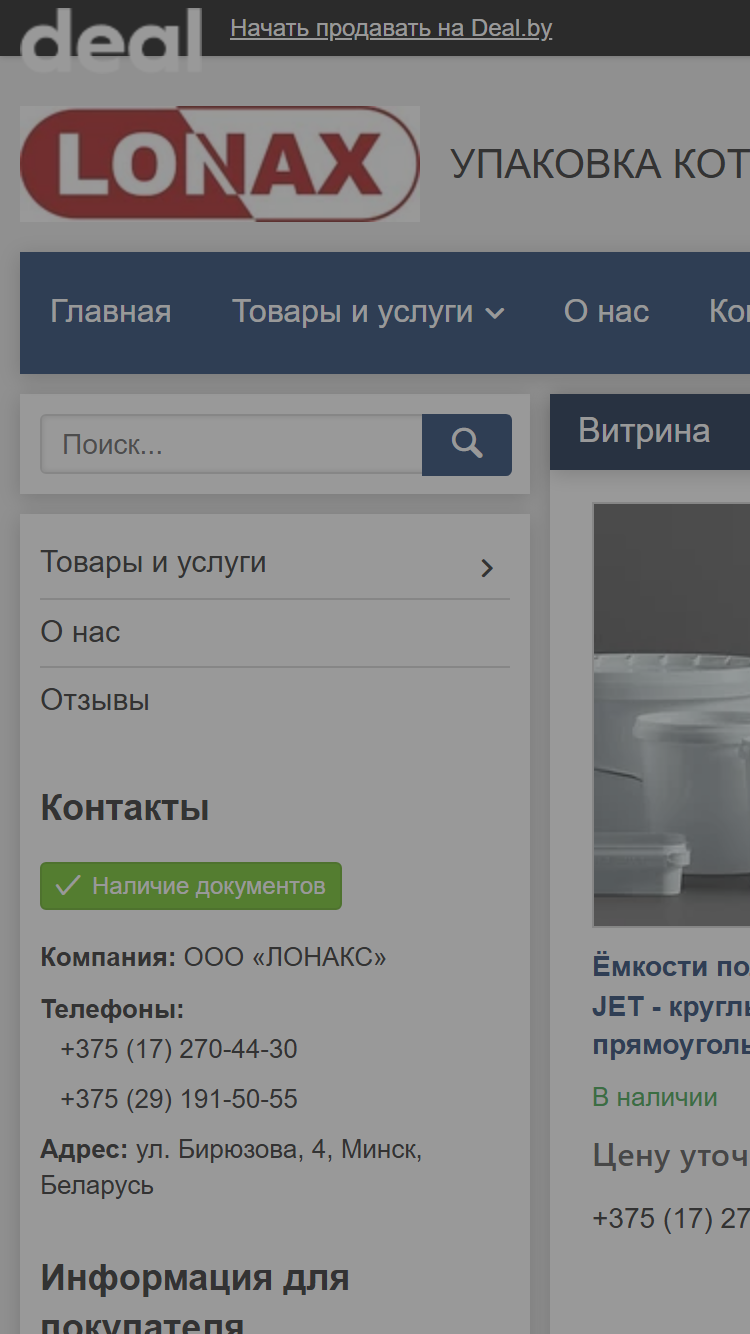Open sidebar 'Отзывы' link
The width and height of the screenshot is (750, 1334).
click(x=95, y=700)
